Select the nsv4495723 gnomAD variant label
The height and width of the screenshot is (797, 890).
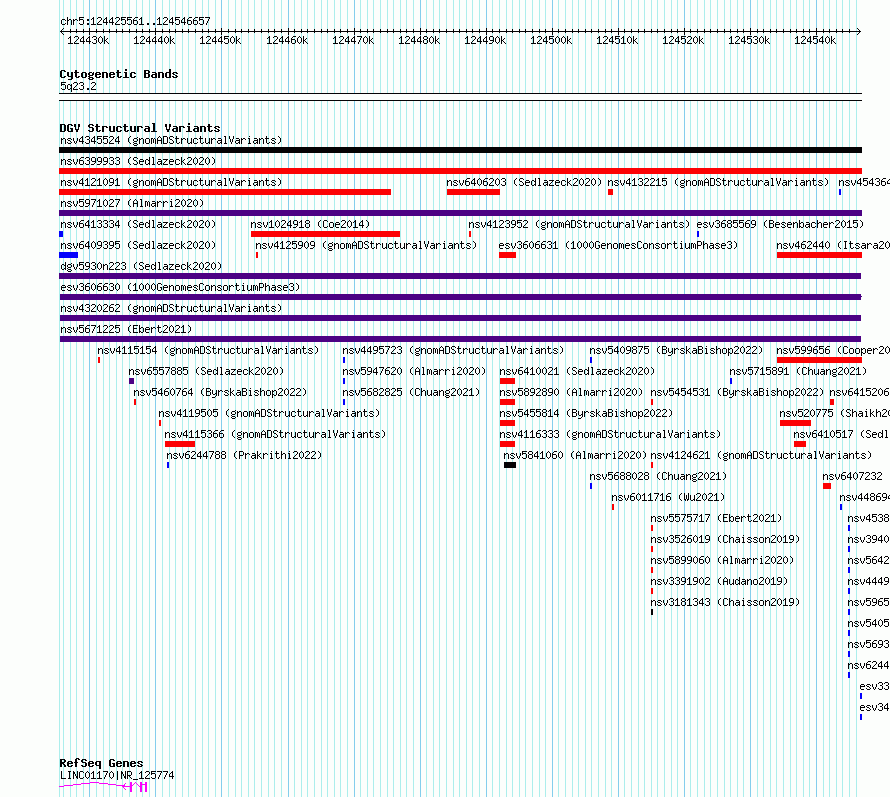(453, 350)
